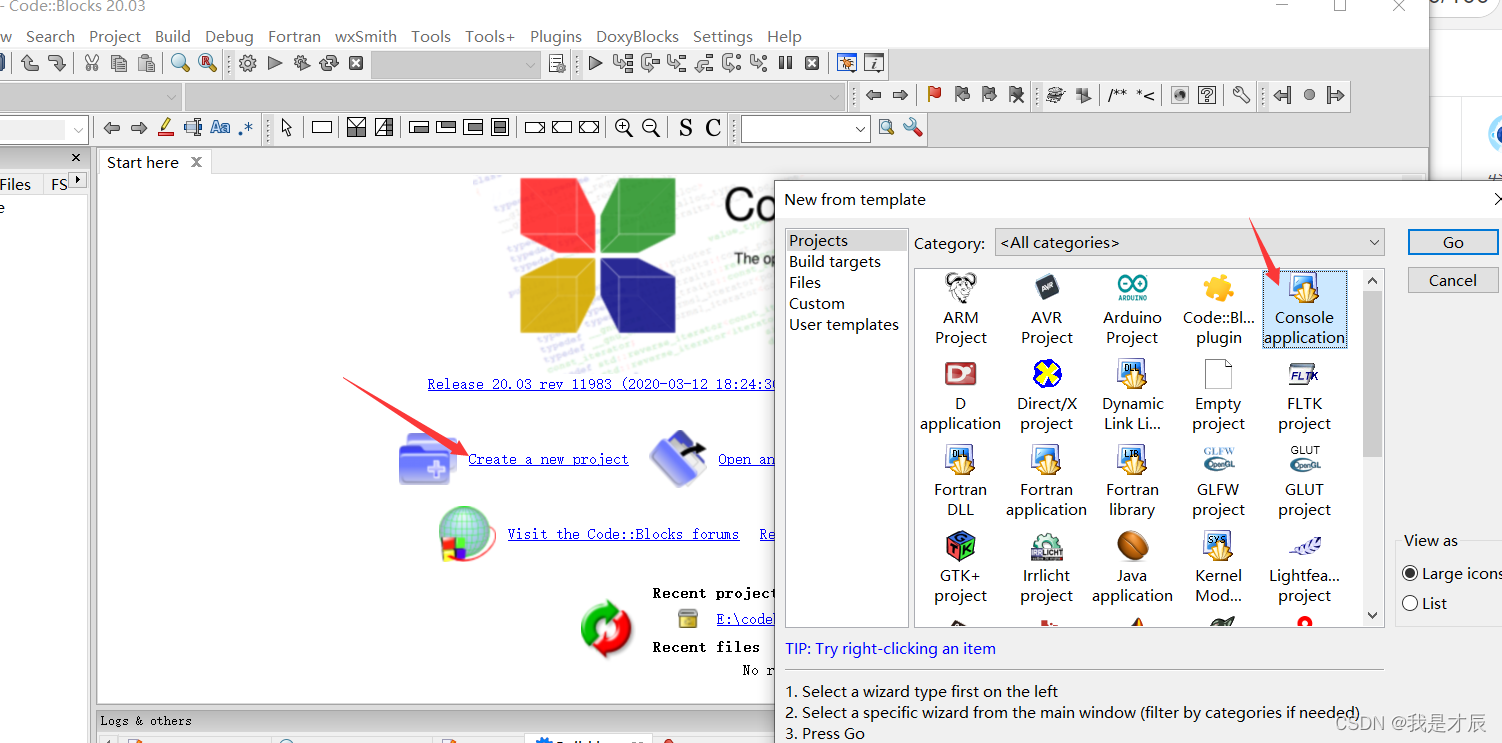This screenshot has width=1502, height=743.
Task: Select Build targets in wizard type list
Action: pos(835,261)
